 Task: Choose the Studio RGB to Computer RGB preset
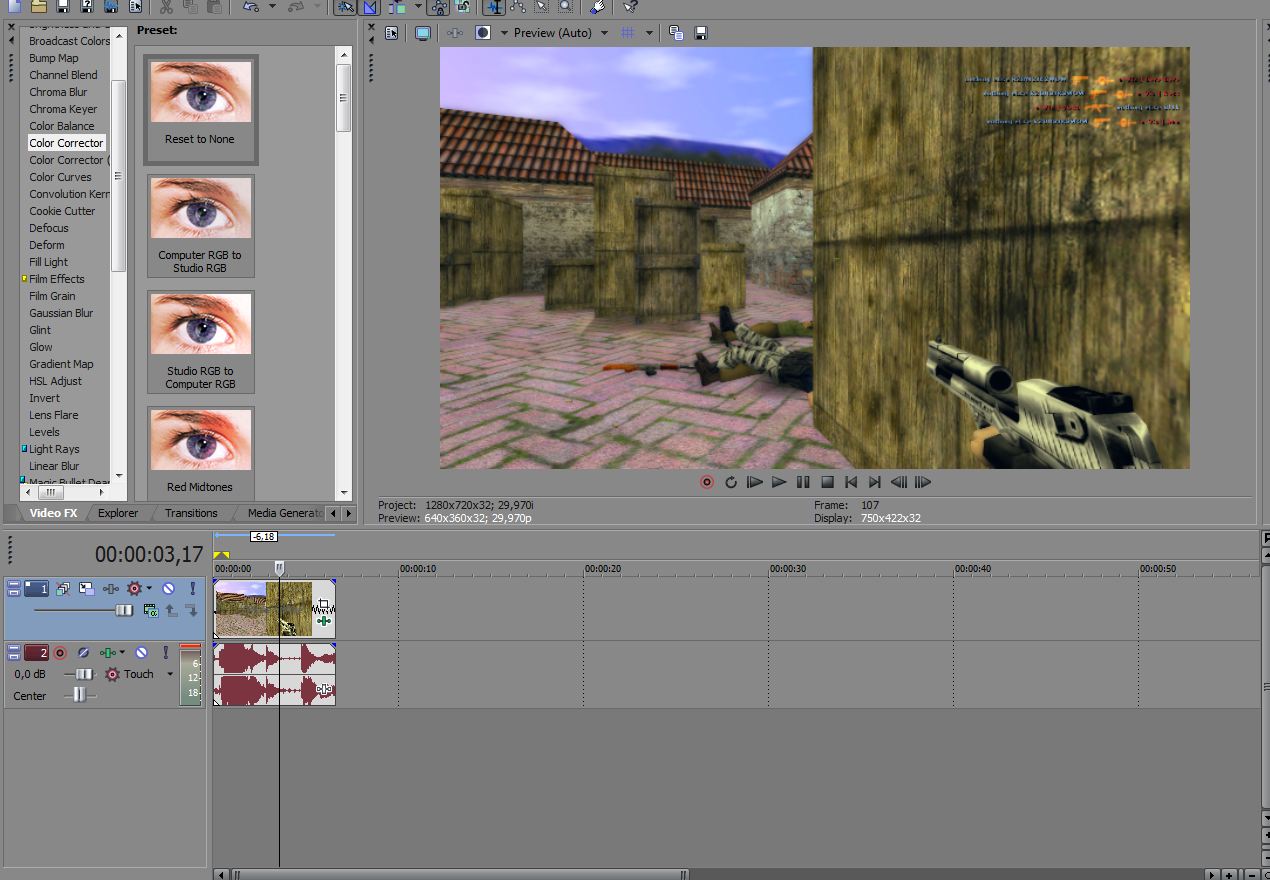click(200, 342)
